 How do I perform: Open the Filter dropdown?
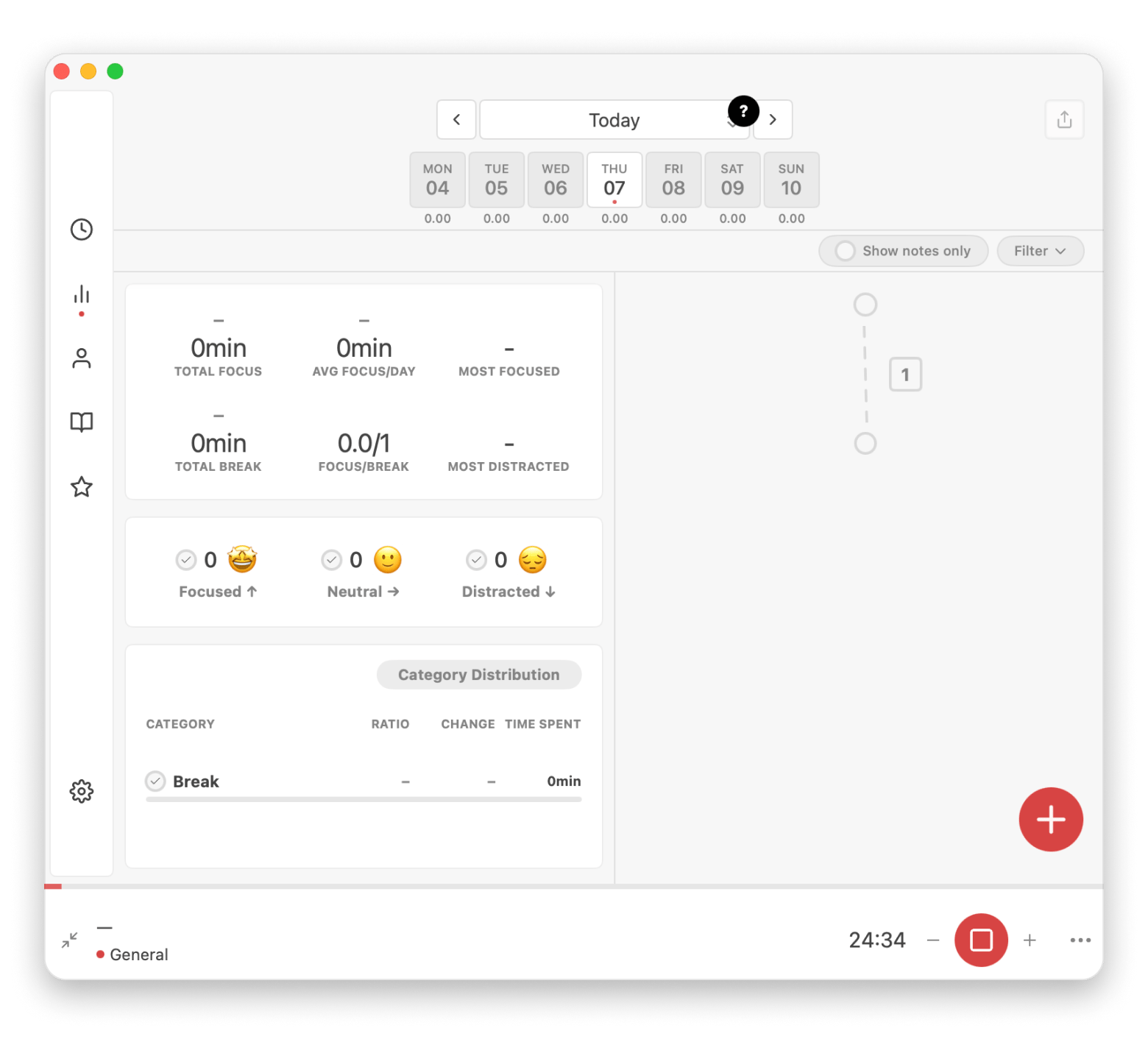tap(1041, 251)
